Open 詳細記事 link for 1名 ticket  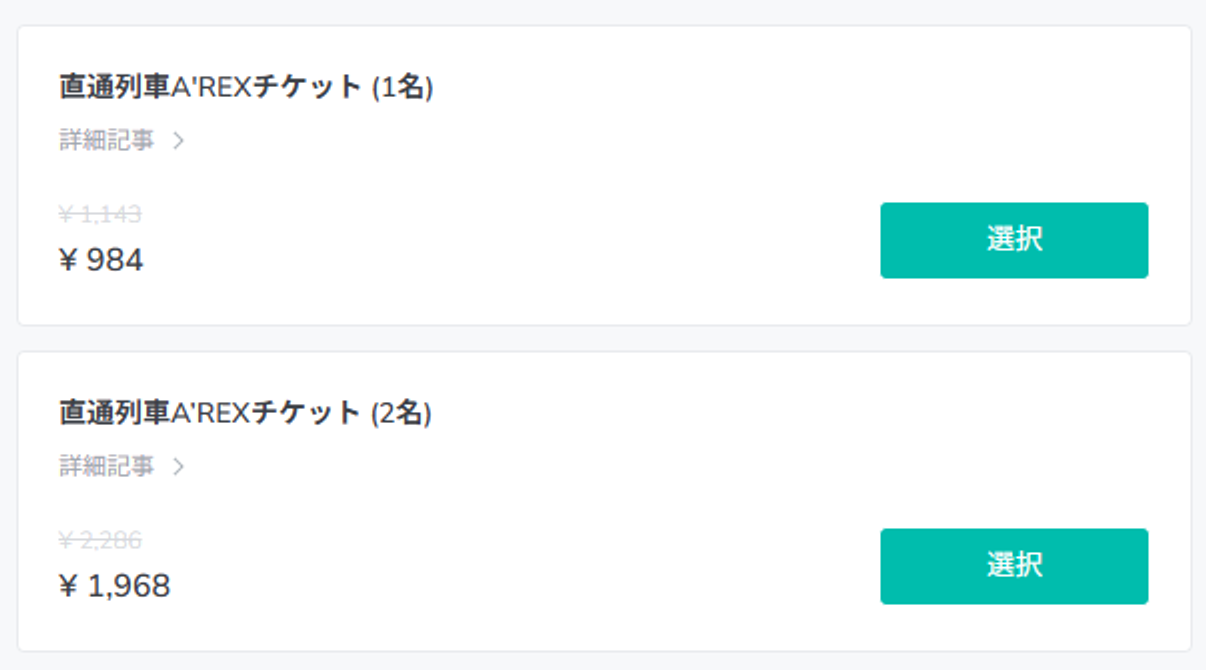click(x=107, y=141)
